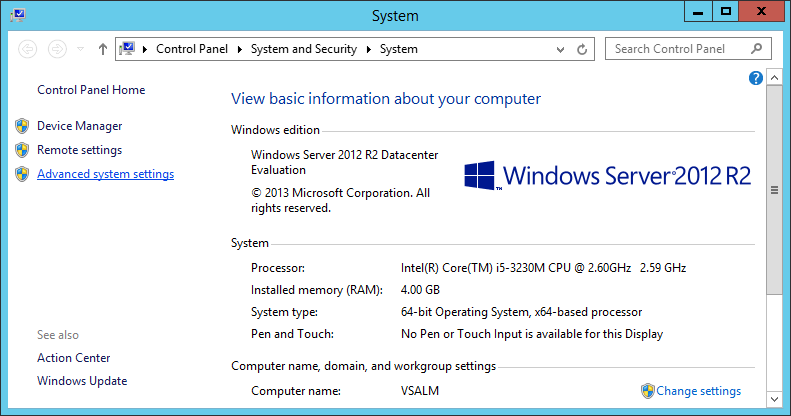Click the vertical scrollbar thumb

774,190
